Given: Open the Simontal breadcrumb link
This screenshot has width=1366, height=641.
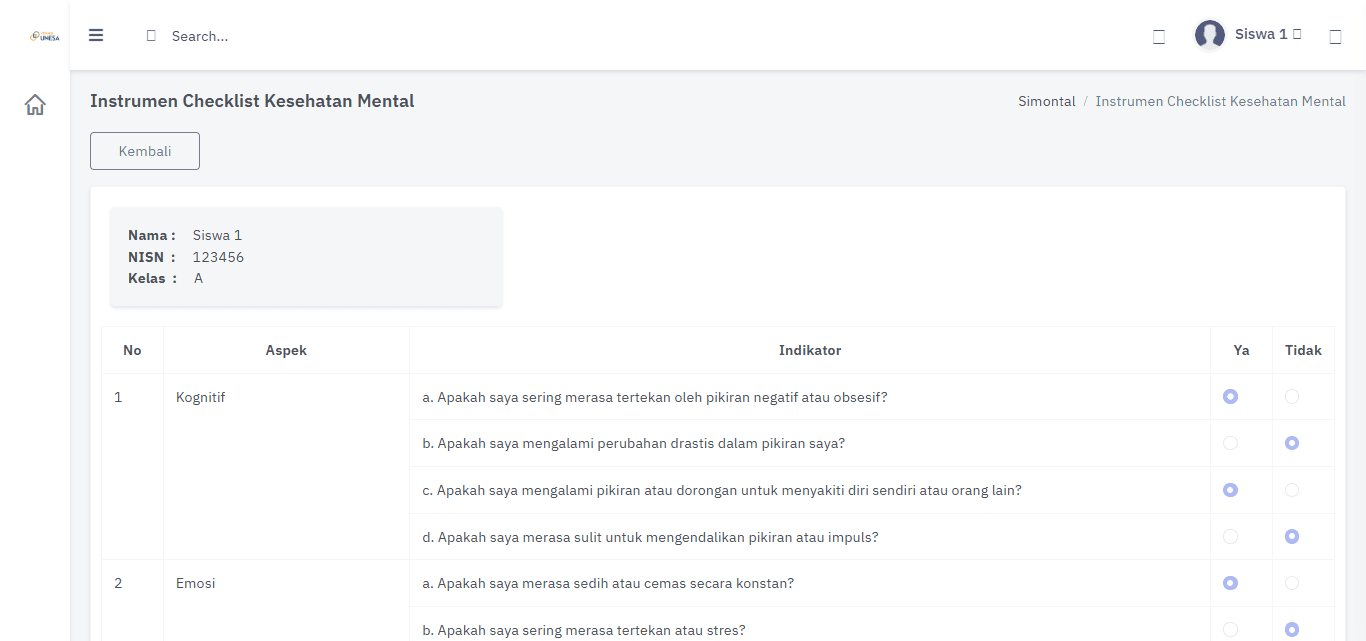Looking at the screenshot, I should pos(1047,101).
